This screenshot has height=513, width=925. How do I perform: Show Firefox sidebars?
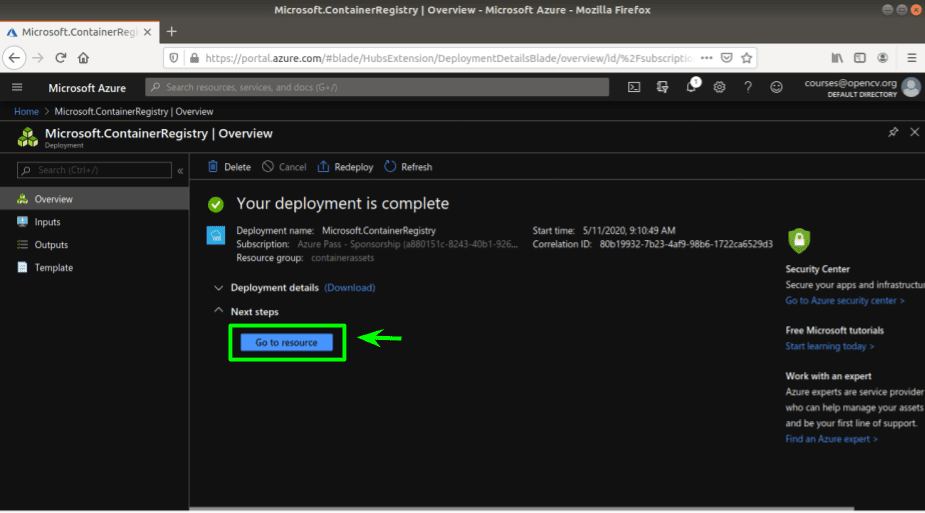[x=860, y=58]
